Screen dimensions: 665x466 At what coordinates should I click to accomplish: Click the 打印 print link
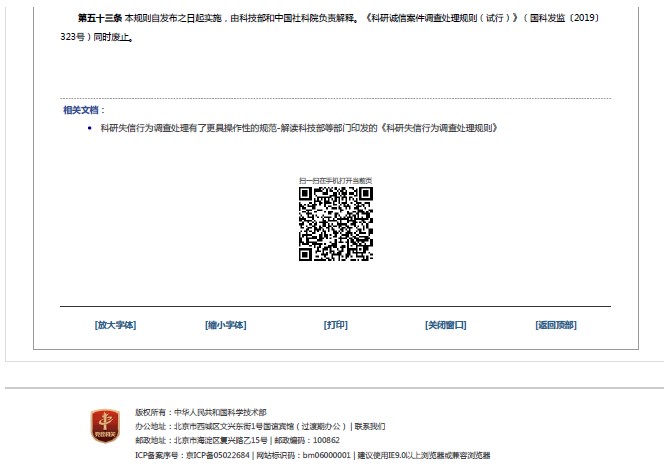tap(336, 325)
